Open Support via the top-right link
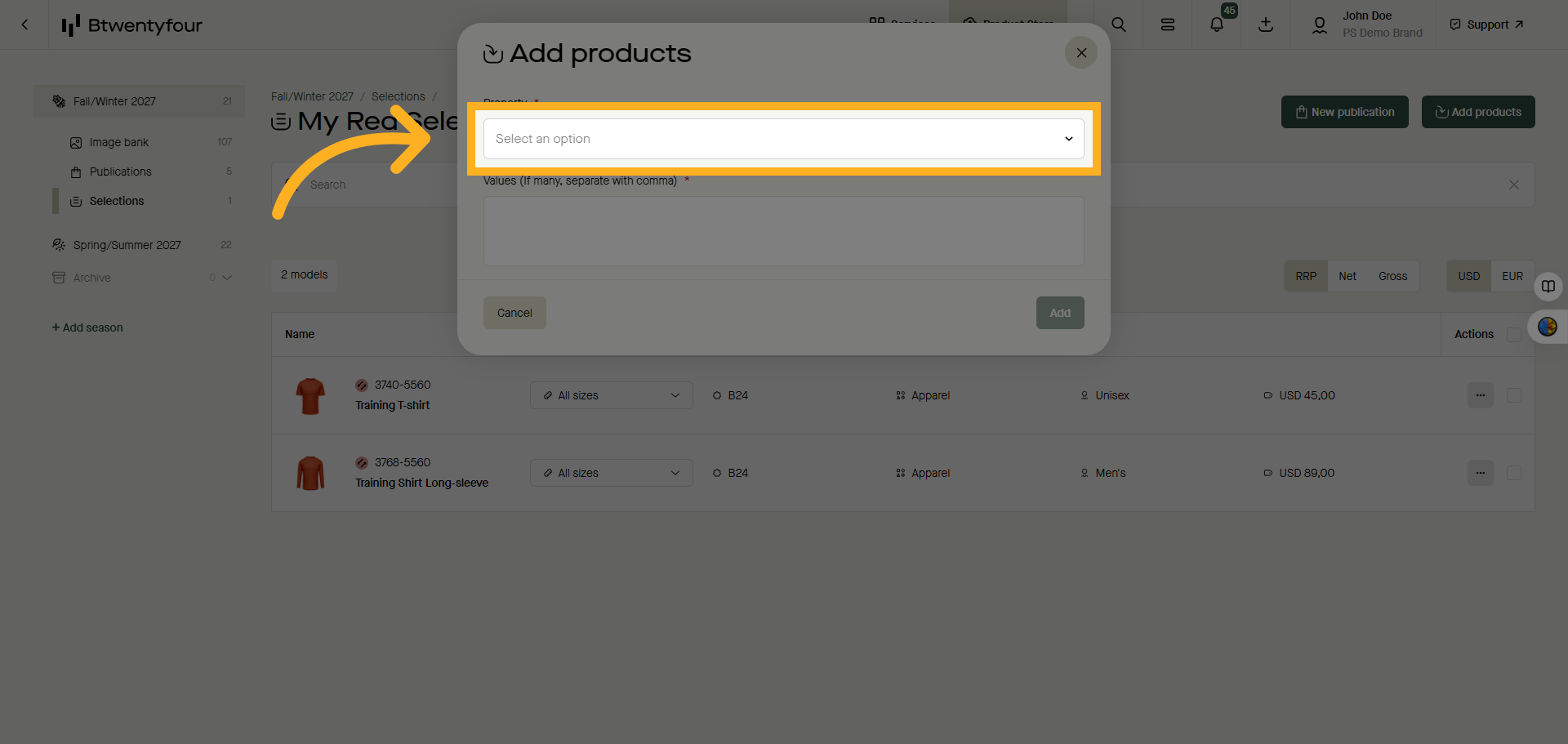 point(1486,24)
